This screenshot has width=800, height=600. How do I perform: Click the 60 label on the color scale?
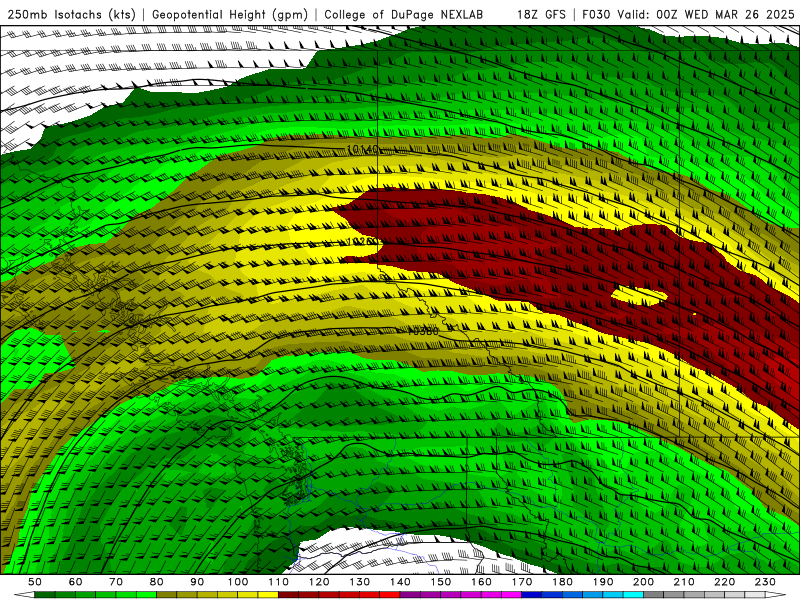click(76, 582)
